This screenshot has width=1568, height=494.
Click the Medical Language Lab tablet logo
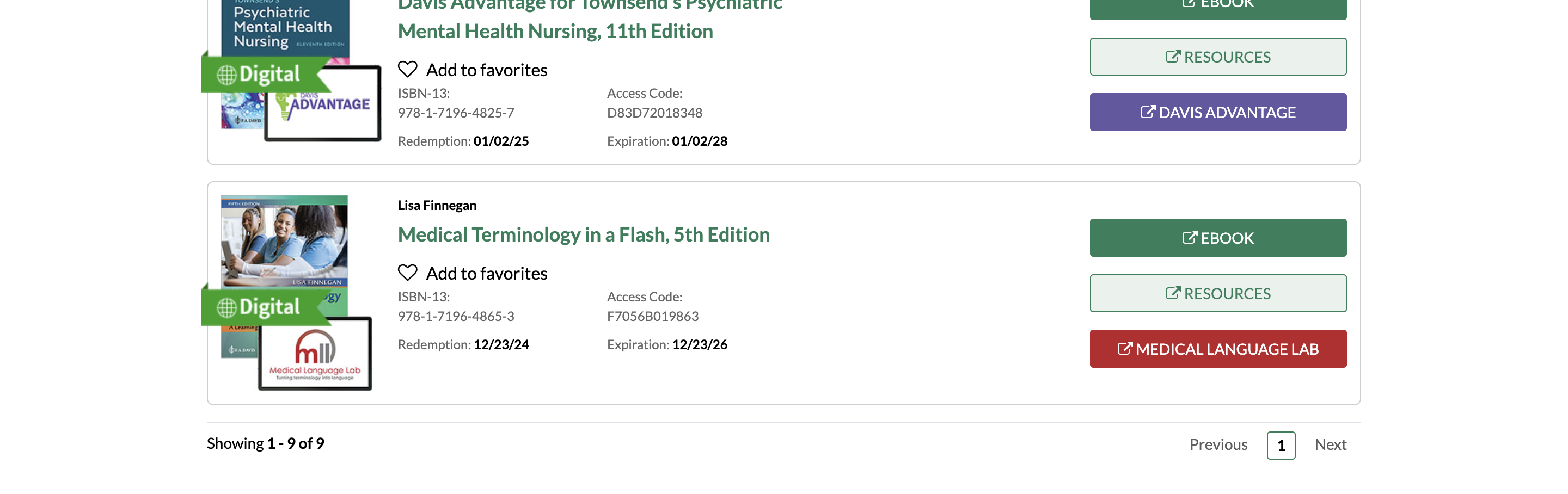click(315, 354)
